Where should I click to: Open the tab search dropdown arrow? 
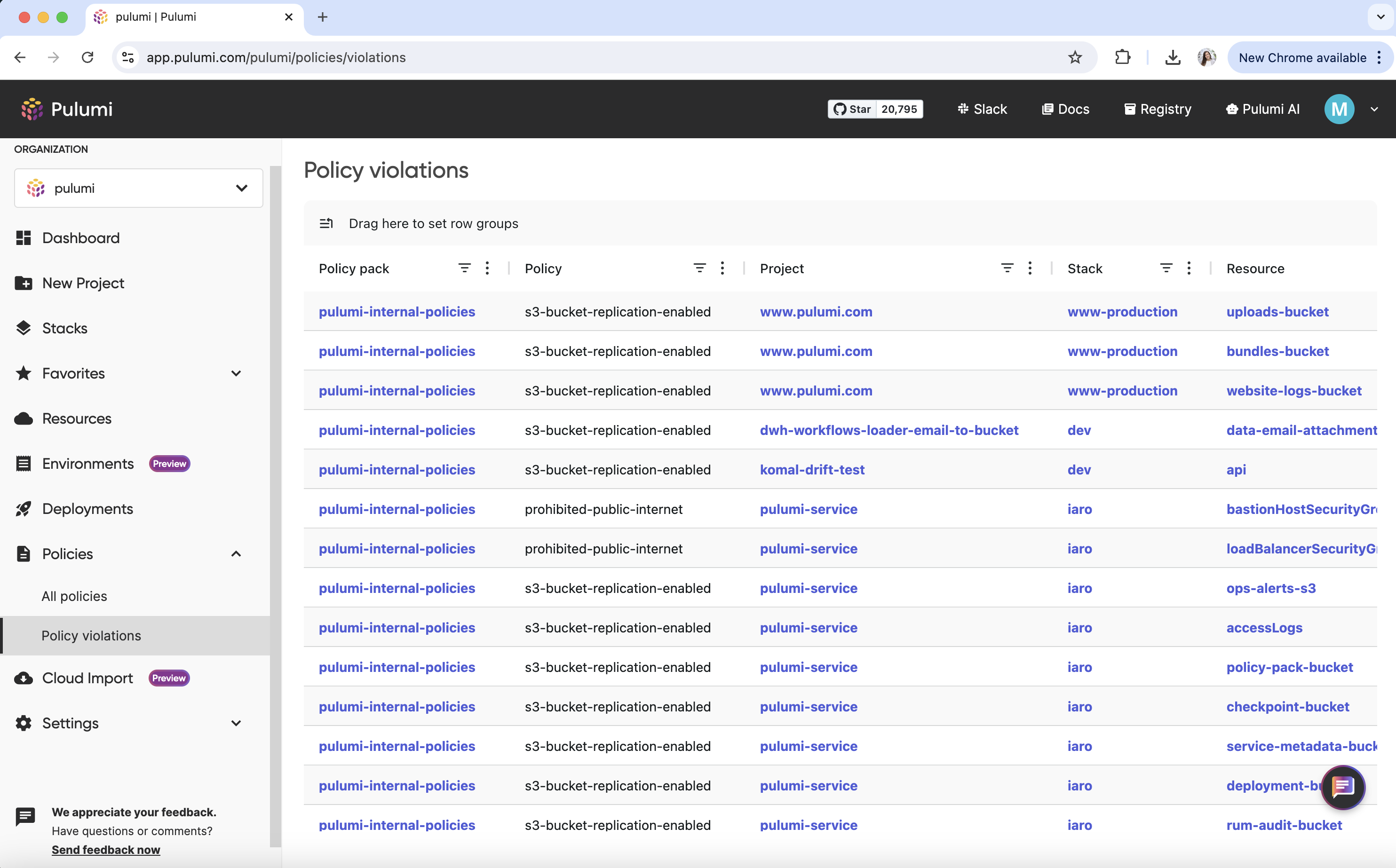click(x=1381, y=17)
